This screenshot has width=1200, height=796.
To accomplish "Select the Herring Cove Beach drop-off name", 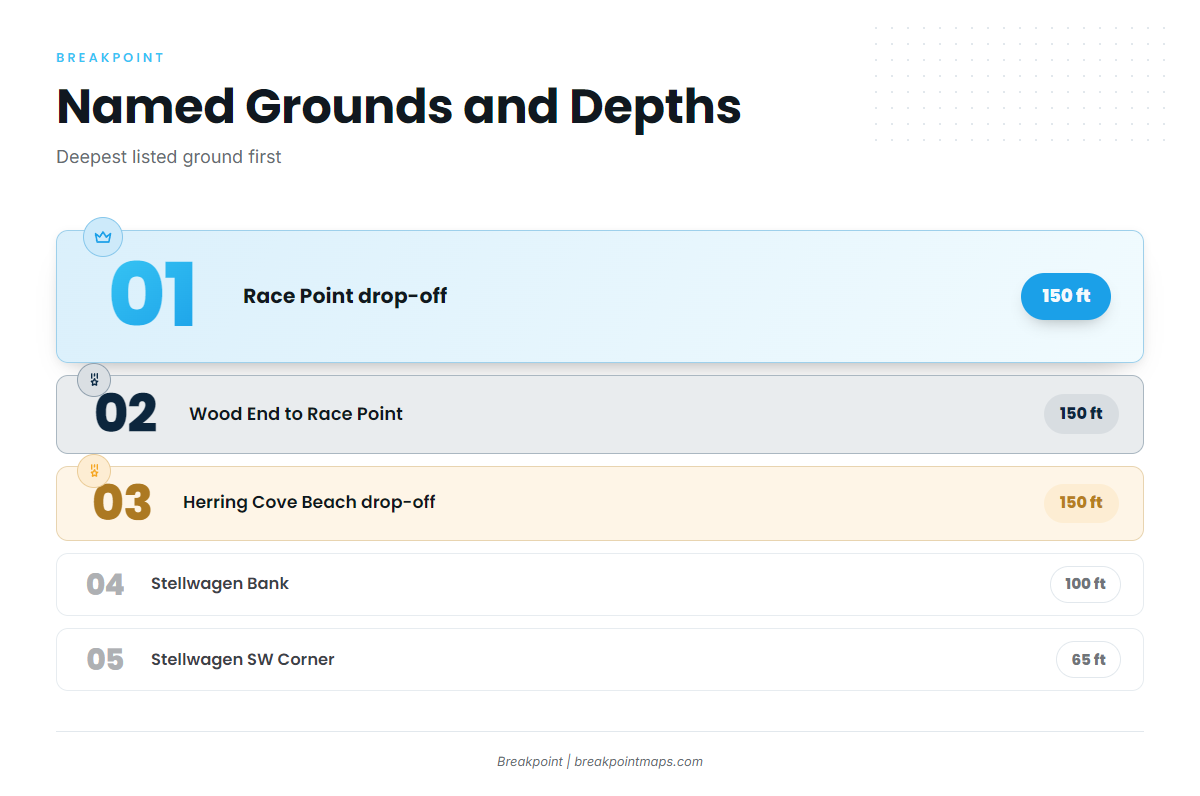I will 309,502.
